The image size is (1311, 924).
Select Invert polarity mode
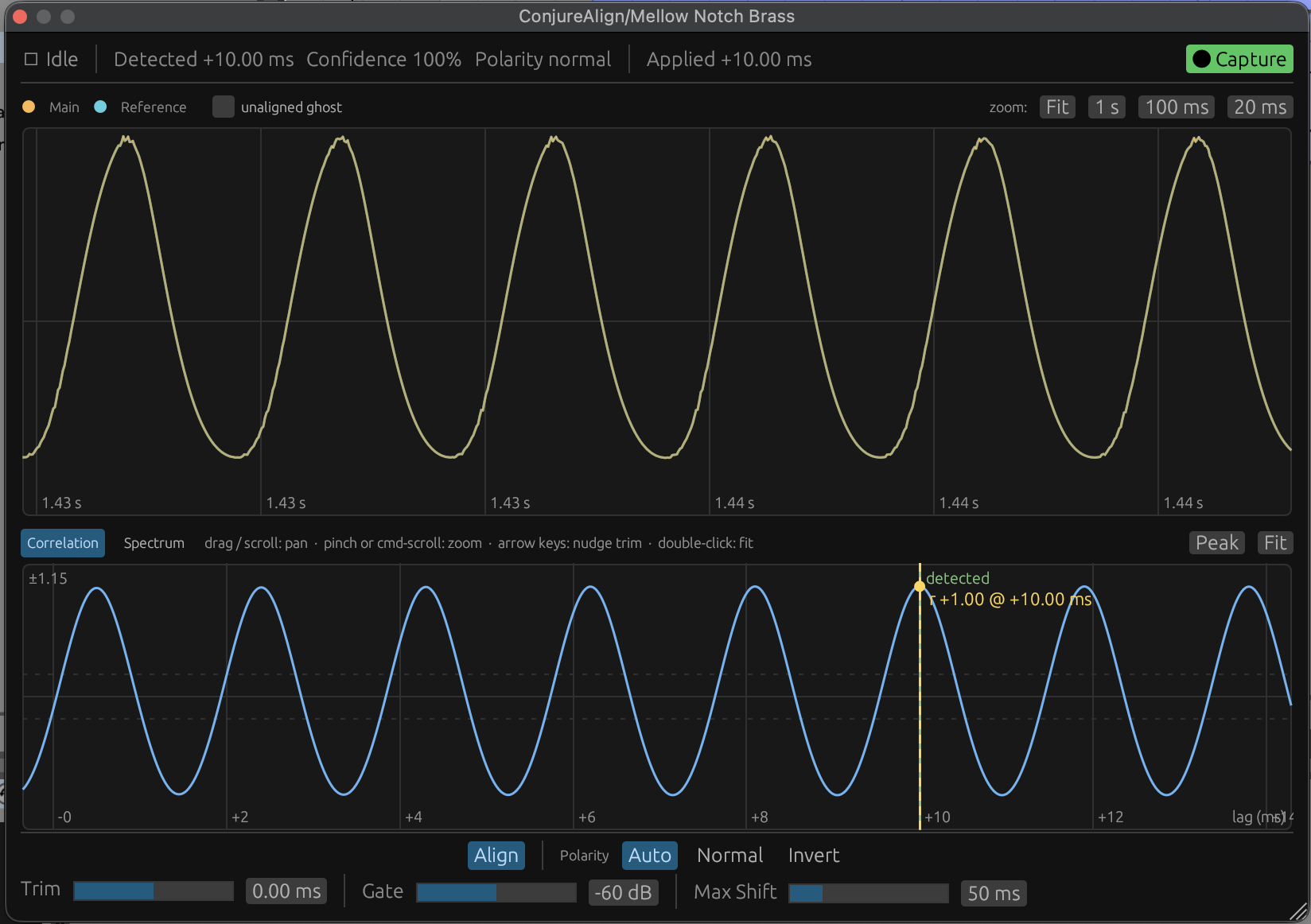[814, 855]
